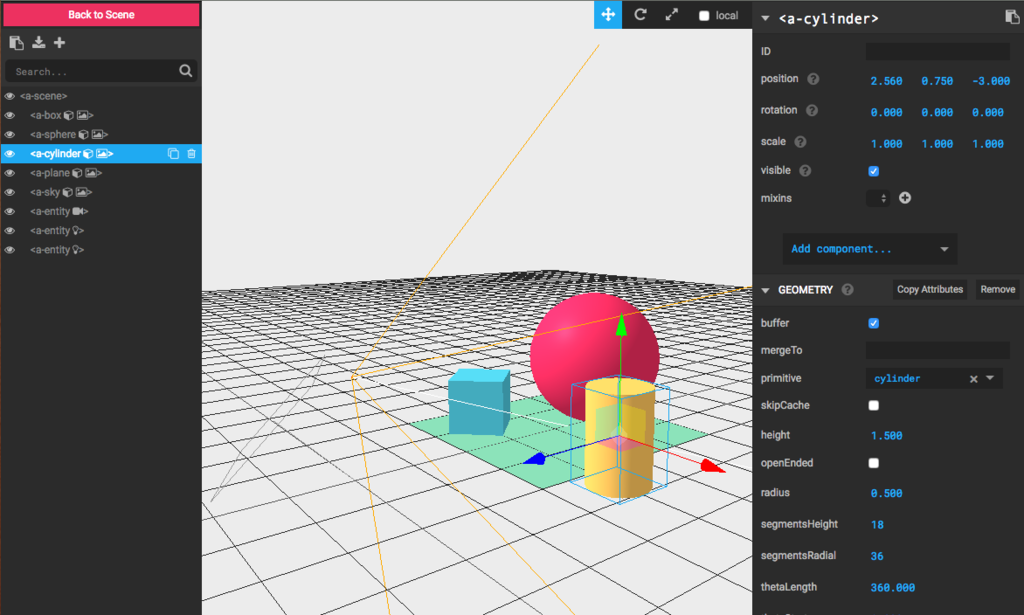Hide the a-box entity via eye icon
Image resolution: width=1024 pixels, height=615 pixels.
[x=9, y=116]
